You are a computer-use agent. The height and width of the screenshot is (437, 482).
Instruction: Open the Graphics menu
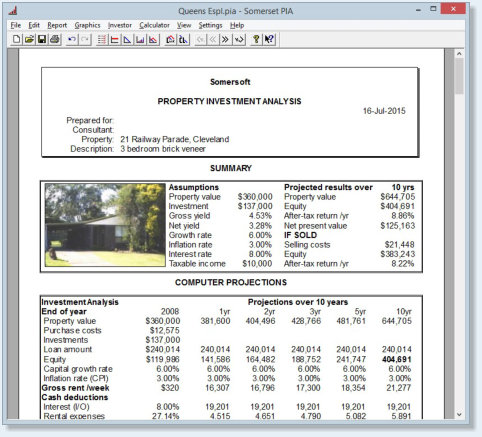point(87,25)
